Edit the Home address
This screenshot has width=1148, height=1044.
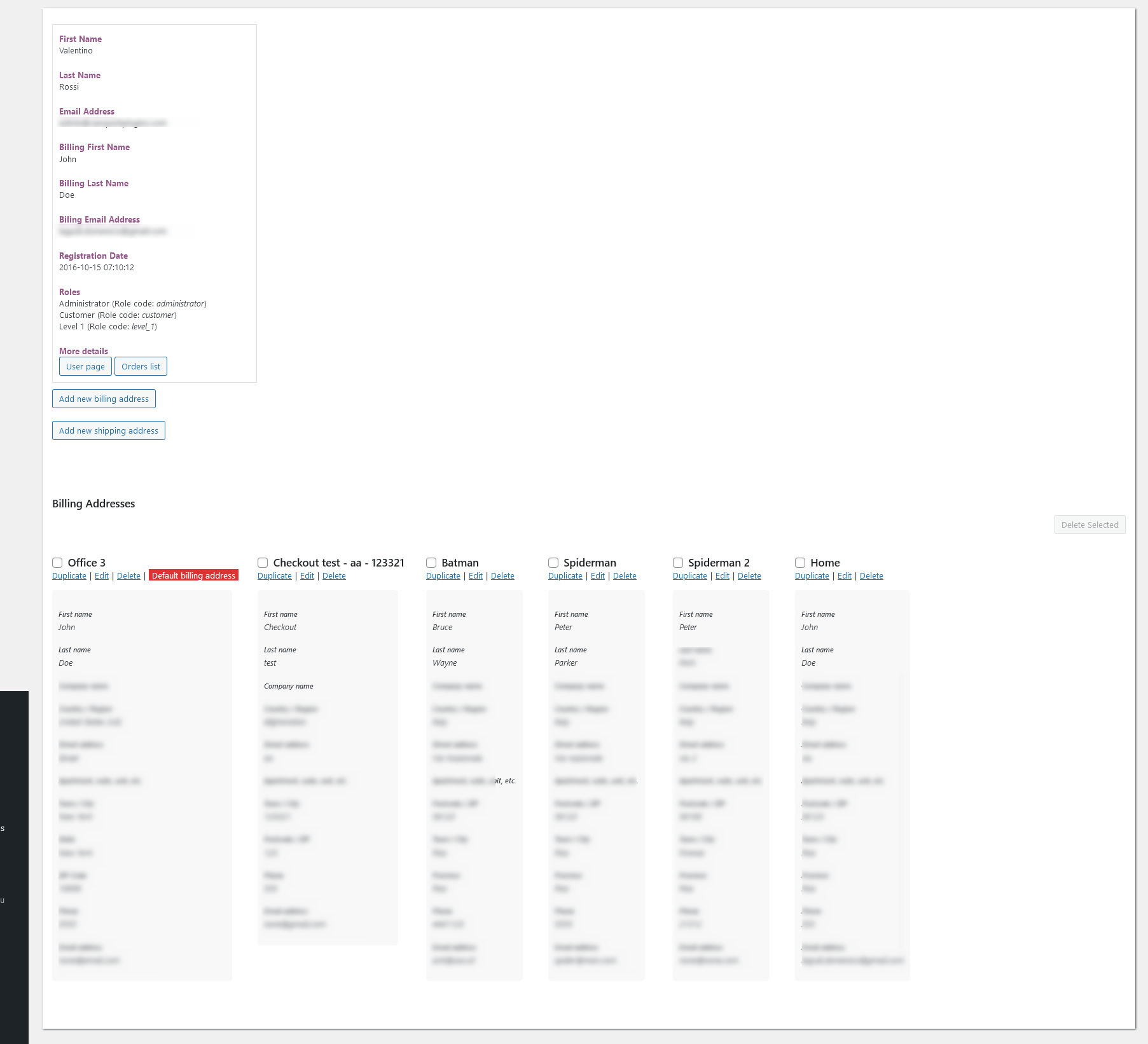845,576
